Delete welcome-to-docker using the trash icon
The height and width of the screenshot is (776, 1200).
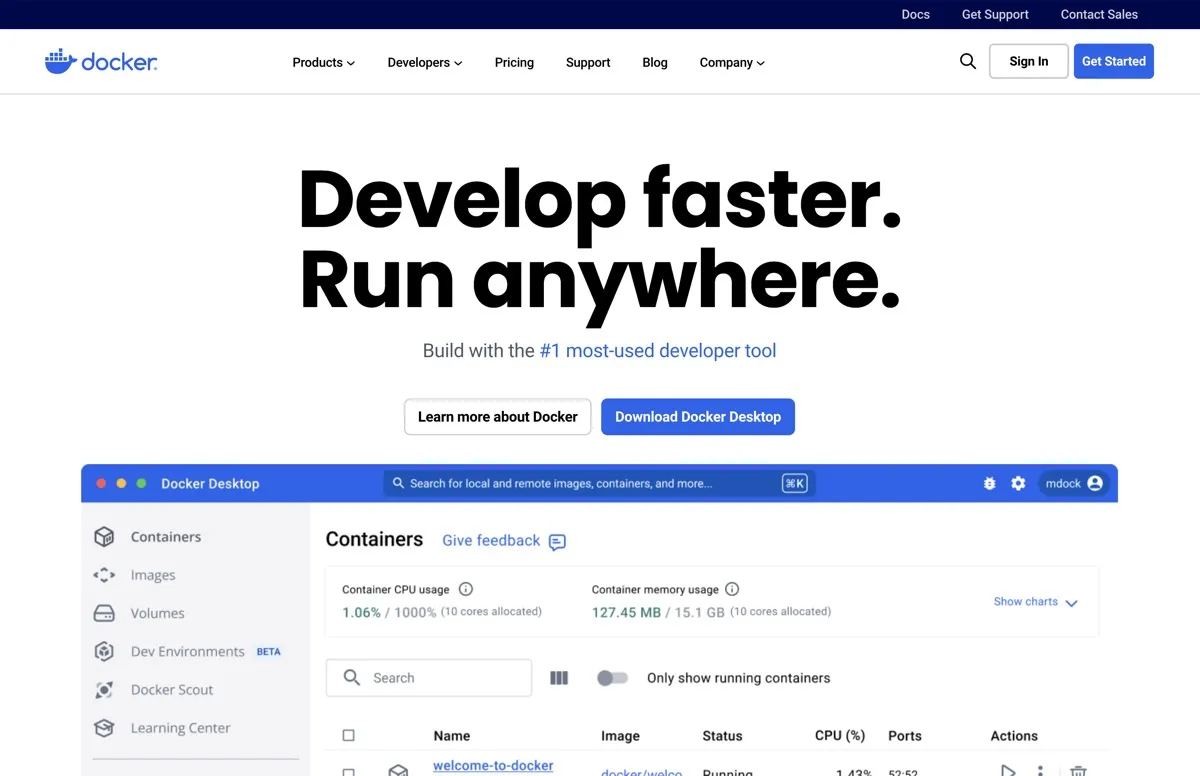coord(1077,770)
